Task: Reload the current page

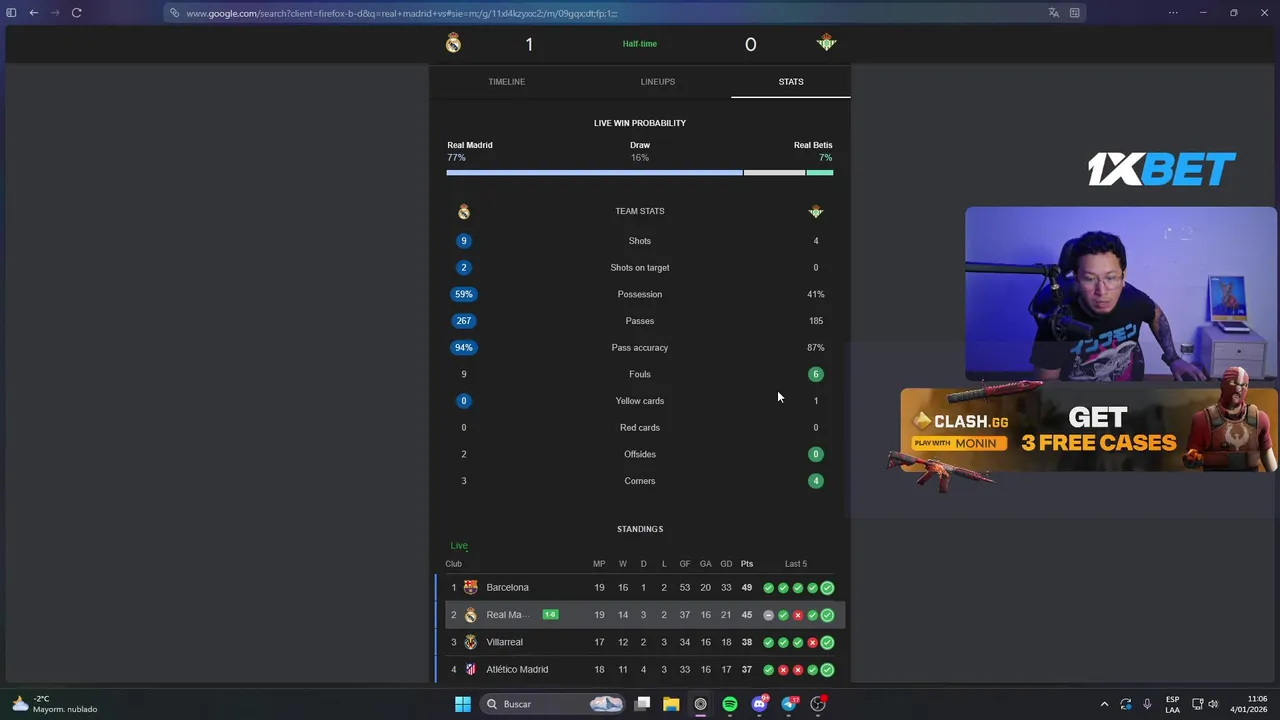Action: 76,13
